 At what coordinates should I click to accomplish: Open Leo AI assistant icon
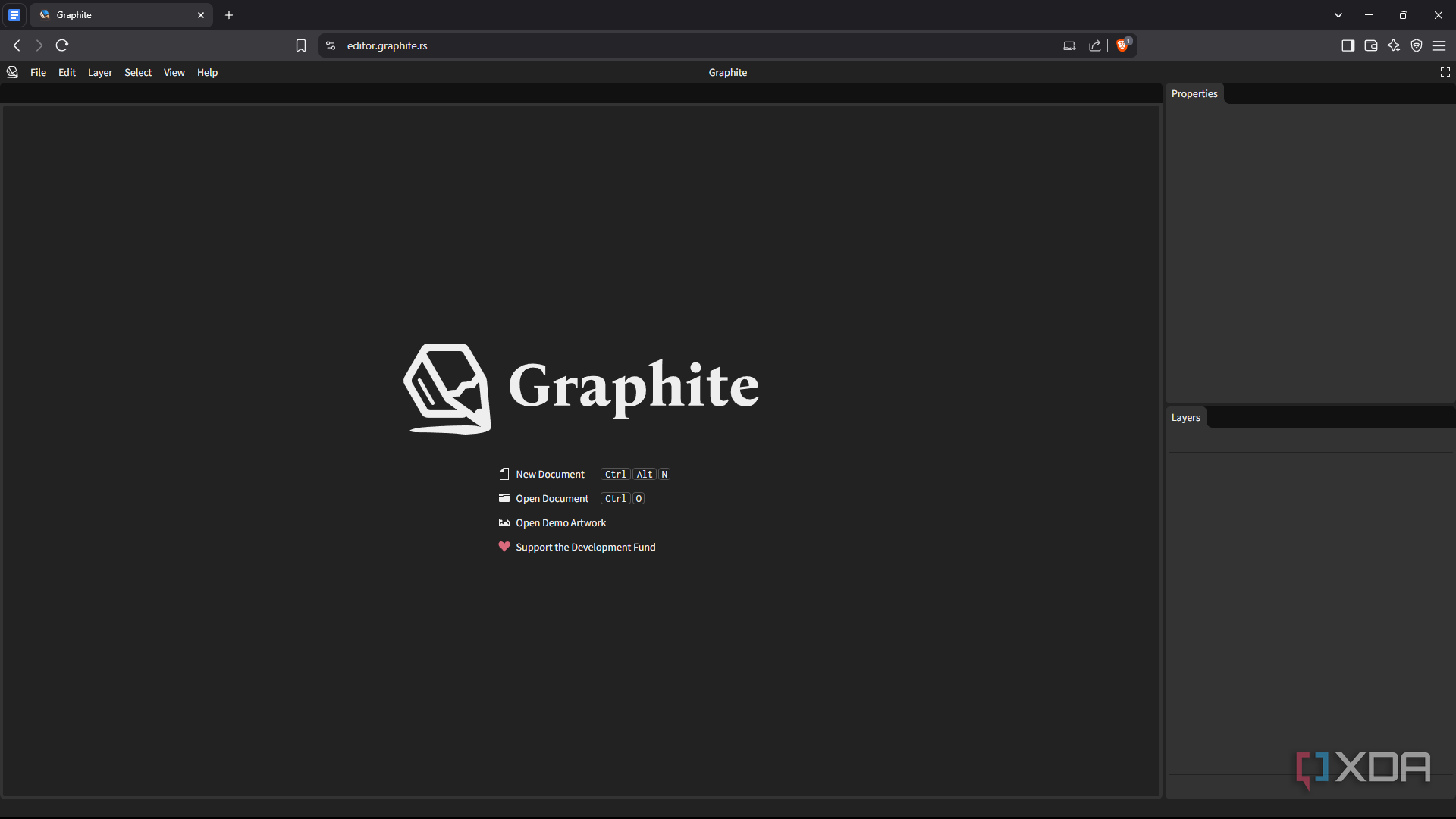pos(1394,45)
